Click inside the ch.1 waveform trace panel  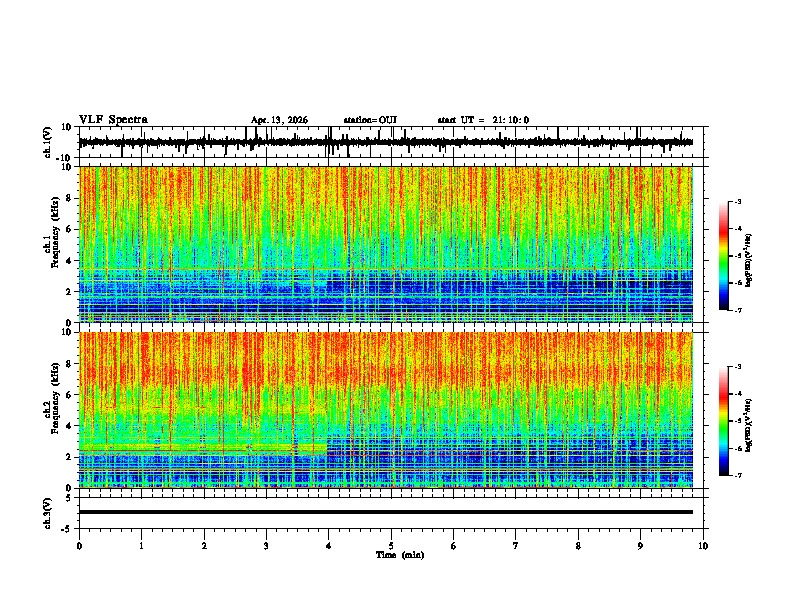pyautogui.click(x=391, y=142)
